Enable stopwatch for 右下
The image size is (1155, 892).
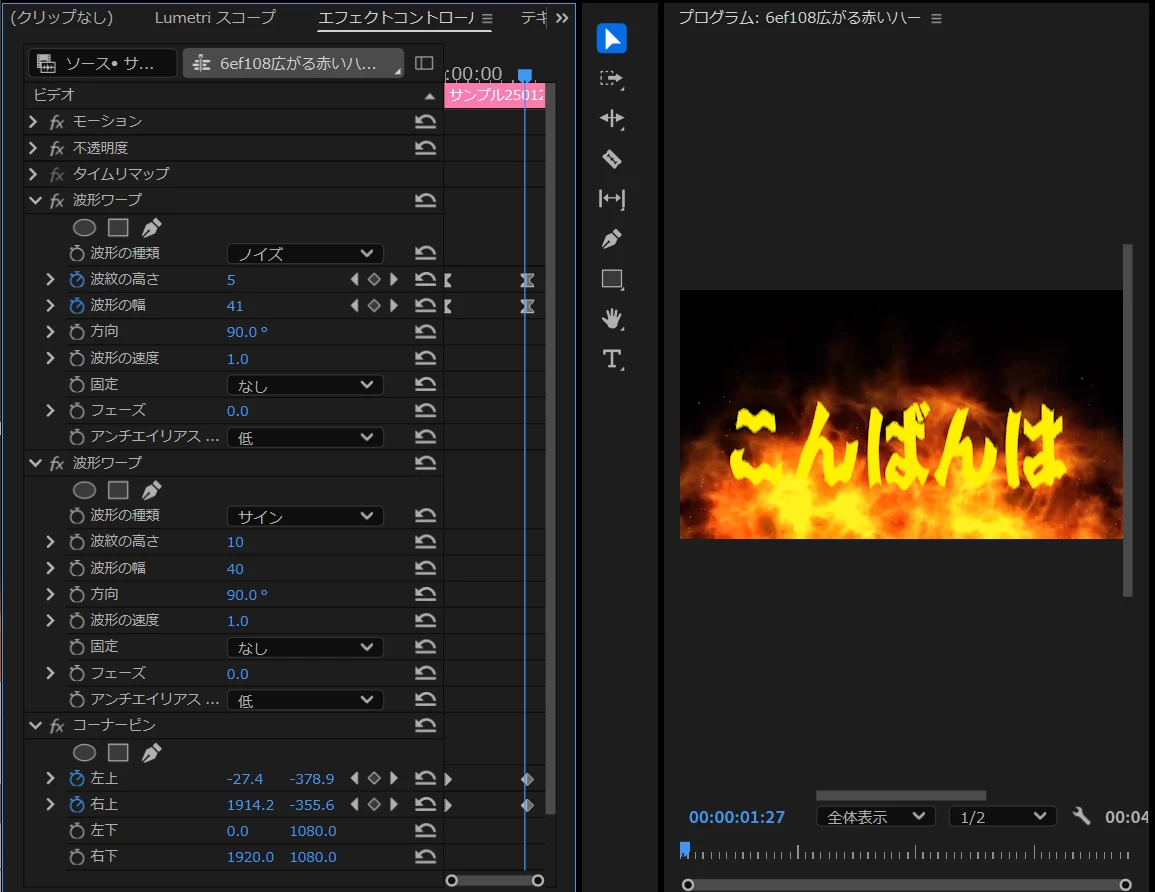coord(77,857)
